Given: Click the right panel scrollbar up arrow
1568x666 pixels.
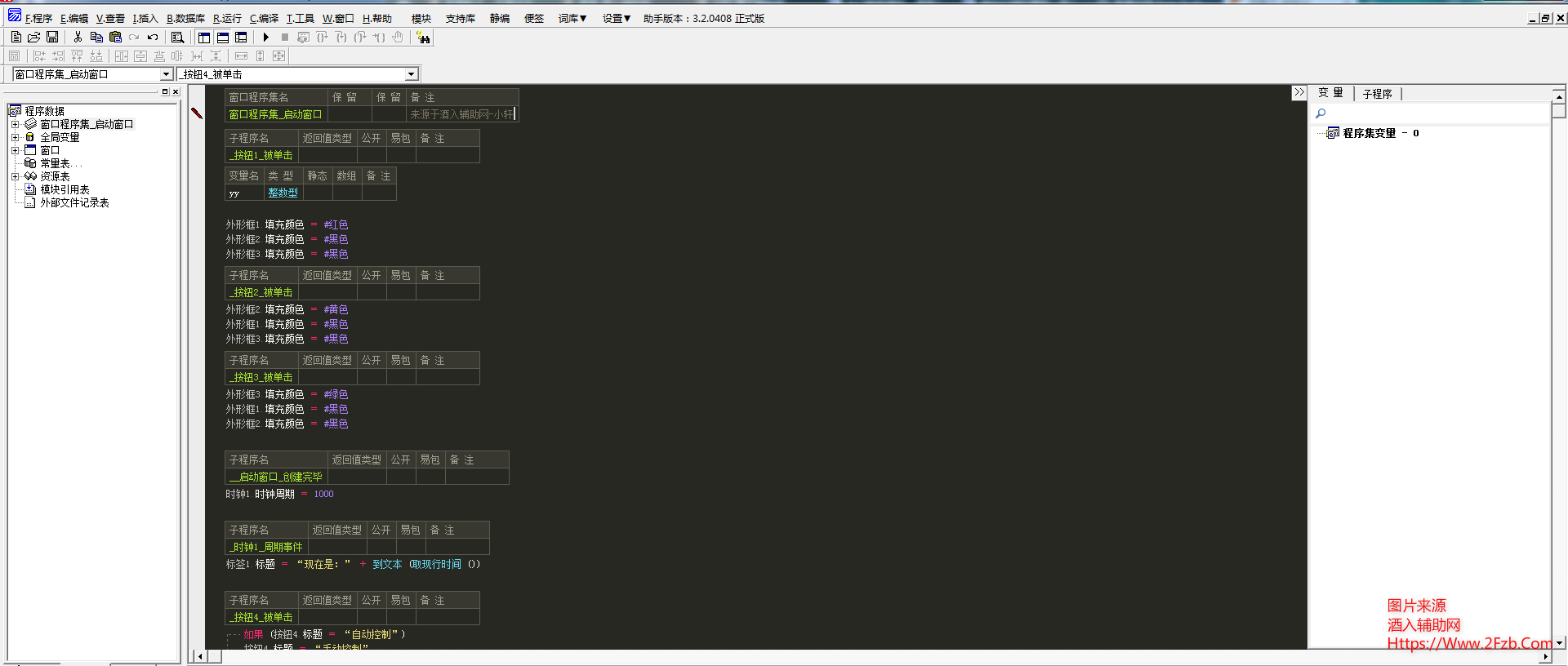Looking at the screenshot, I should tap(1559, 95).
